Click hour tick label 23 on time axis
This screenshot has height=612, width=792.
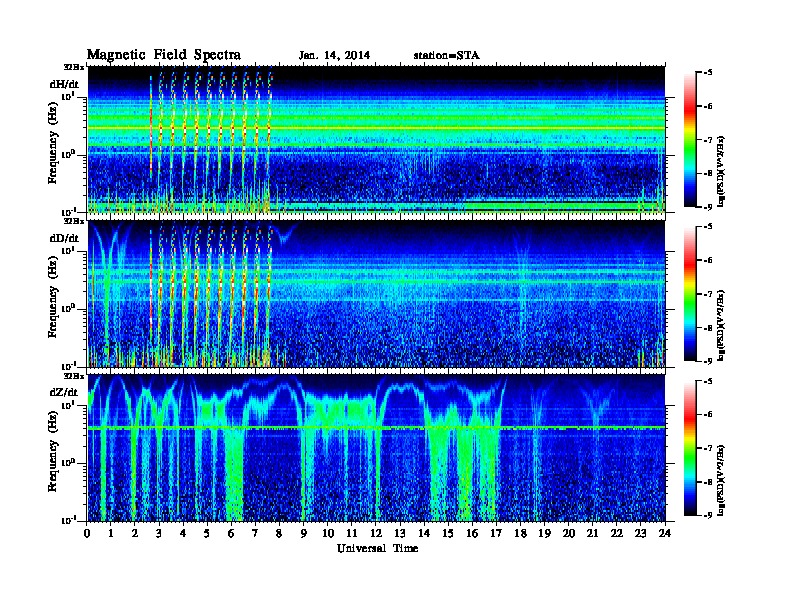click(641, 533)
